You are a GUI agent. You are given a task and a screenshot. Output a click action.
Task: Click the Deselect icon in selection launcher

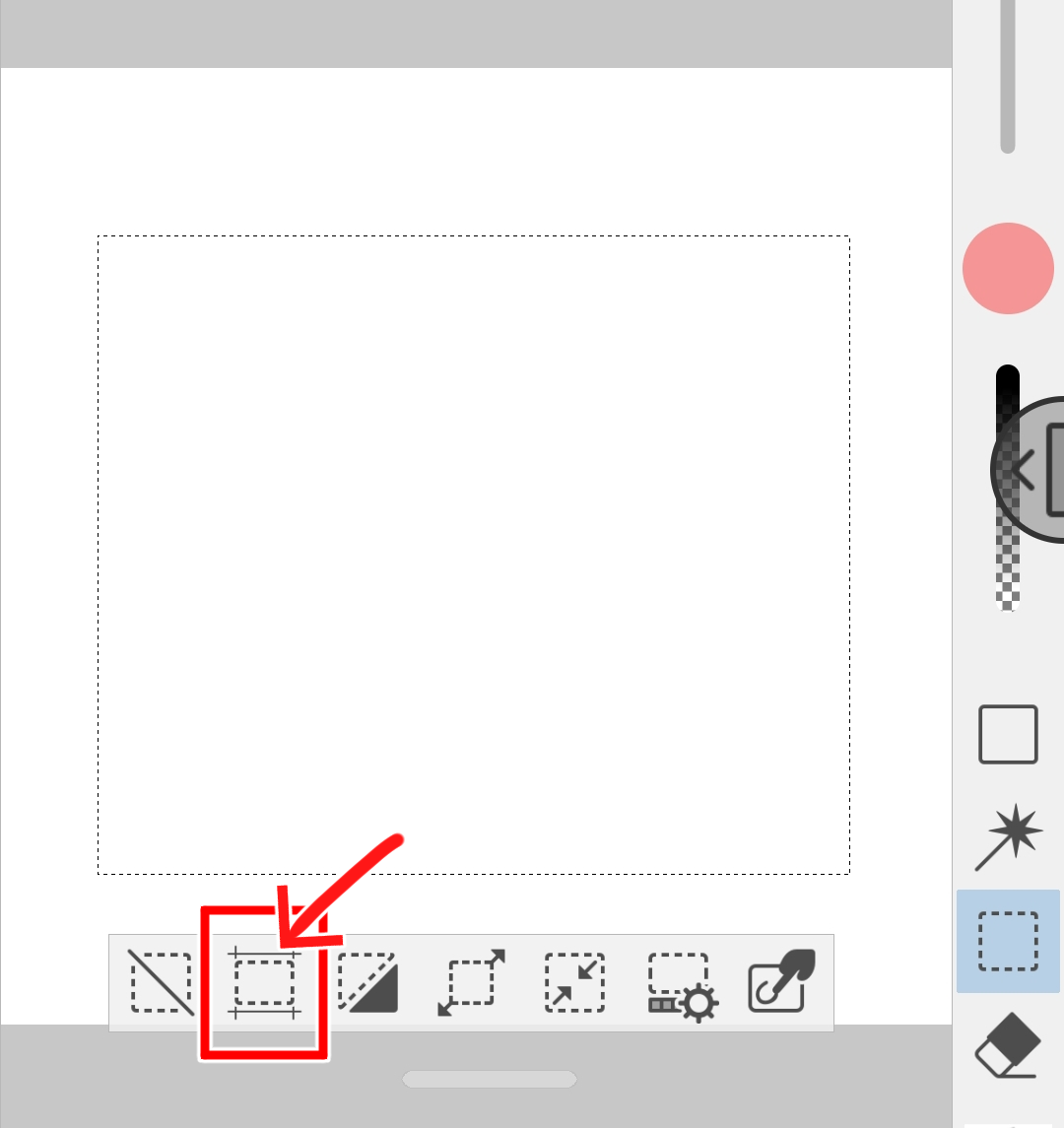pyautogui.click(x=162, y=982)
